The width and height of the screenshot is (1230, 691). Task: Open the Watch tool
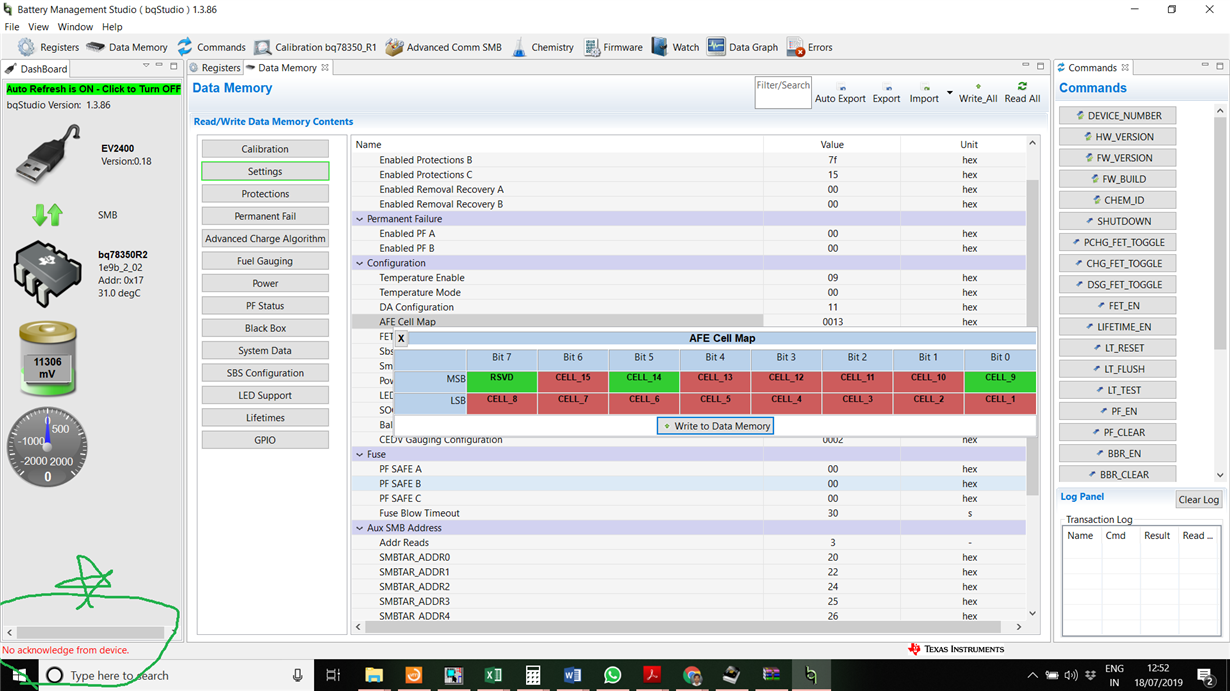pyautogui.click(x=675, y=47)
